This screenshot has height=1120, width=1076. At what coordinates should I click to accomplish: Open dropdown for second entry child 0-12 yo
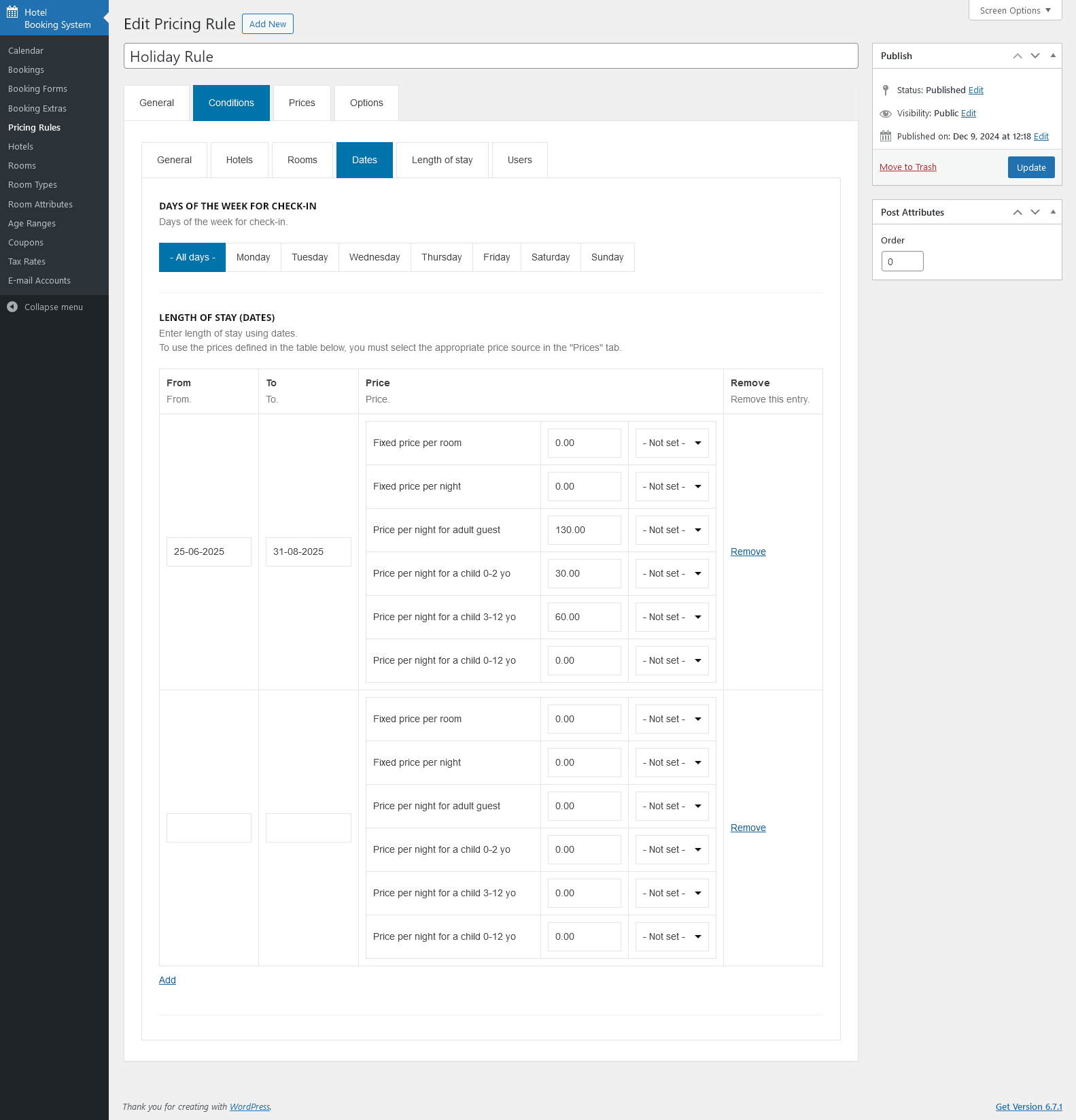pos(672,936)
